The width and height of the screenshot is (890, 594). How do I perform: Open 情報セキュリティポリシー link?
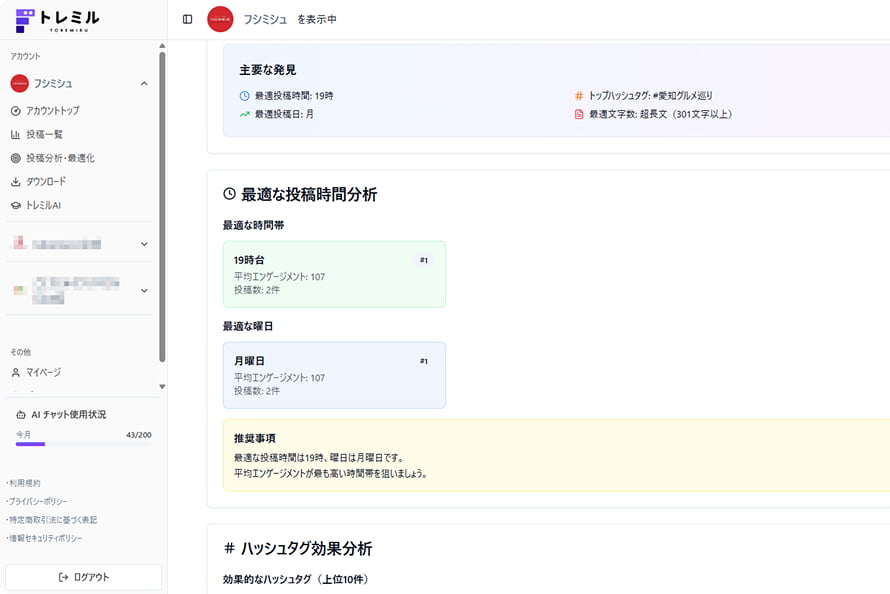tap(45, 538)
